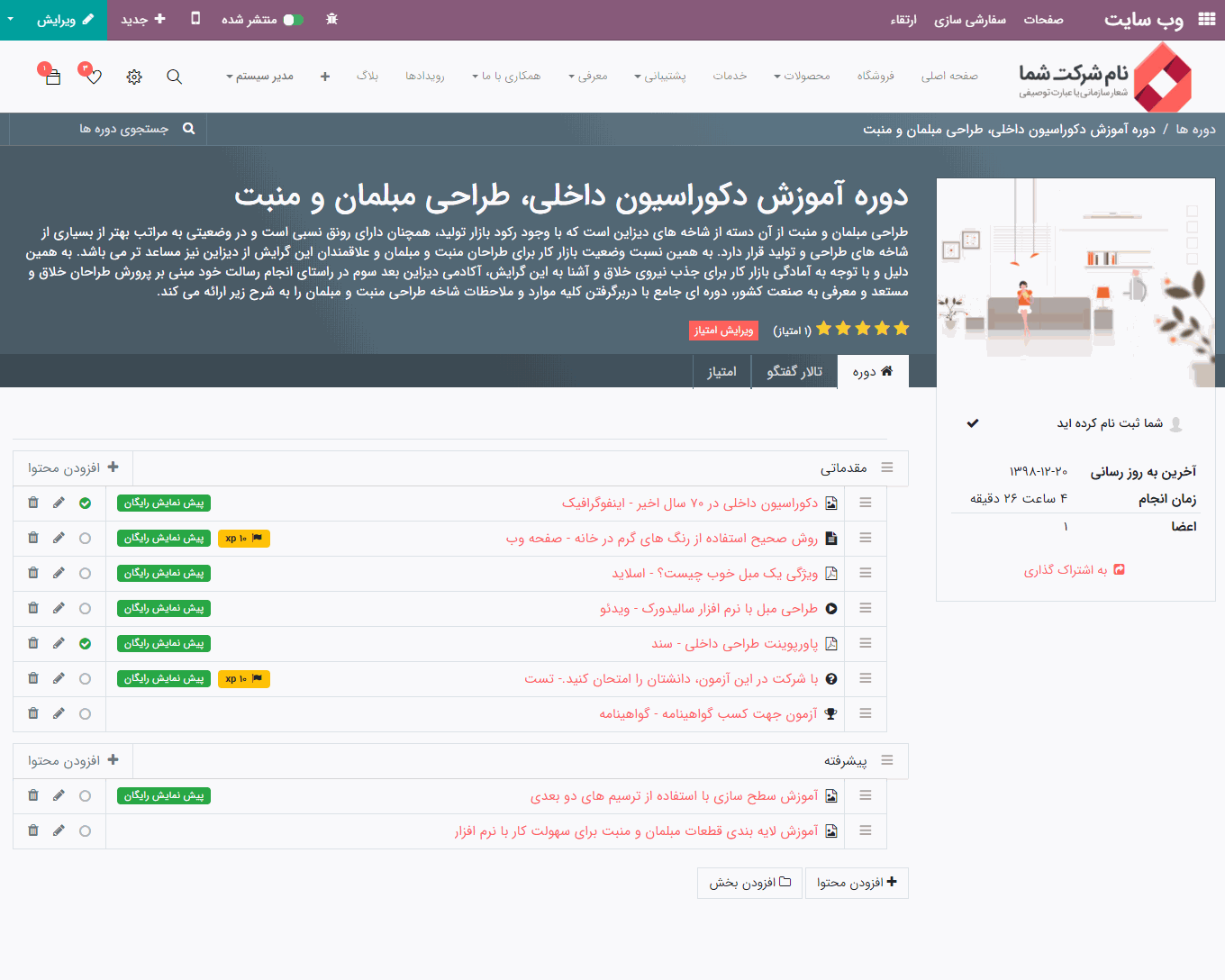Click drag handle of گواهینامه lesson row
The image size is (1225, 980).
tap(866, 713)
